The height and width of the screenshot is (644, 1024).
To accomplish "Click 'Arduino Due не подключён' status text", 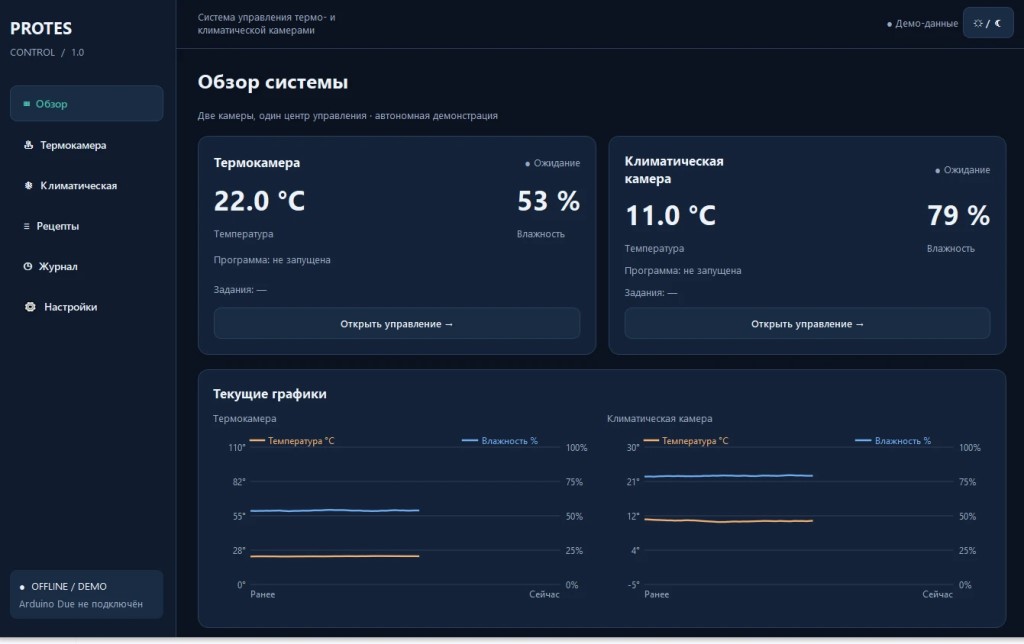I will point(81,604).
